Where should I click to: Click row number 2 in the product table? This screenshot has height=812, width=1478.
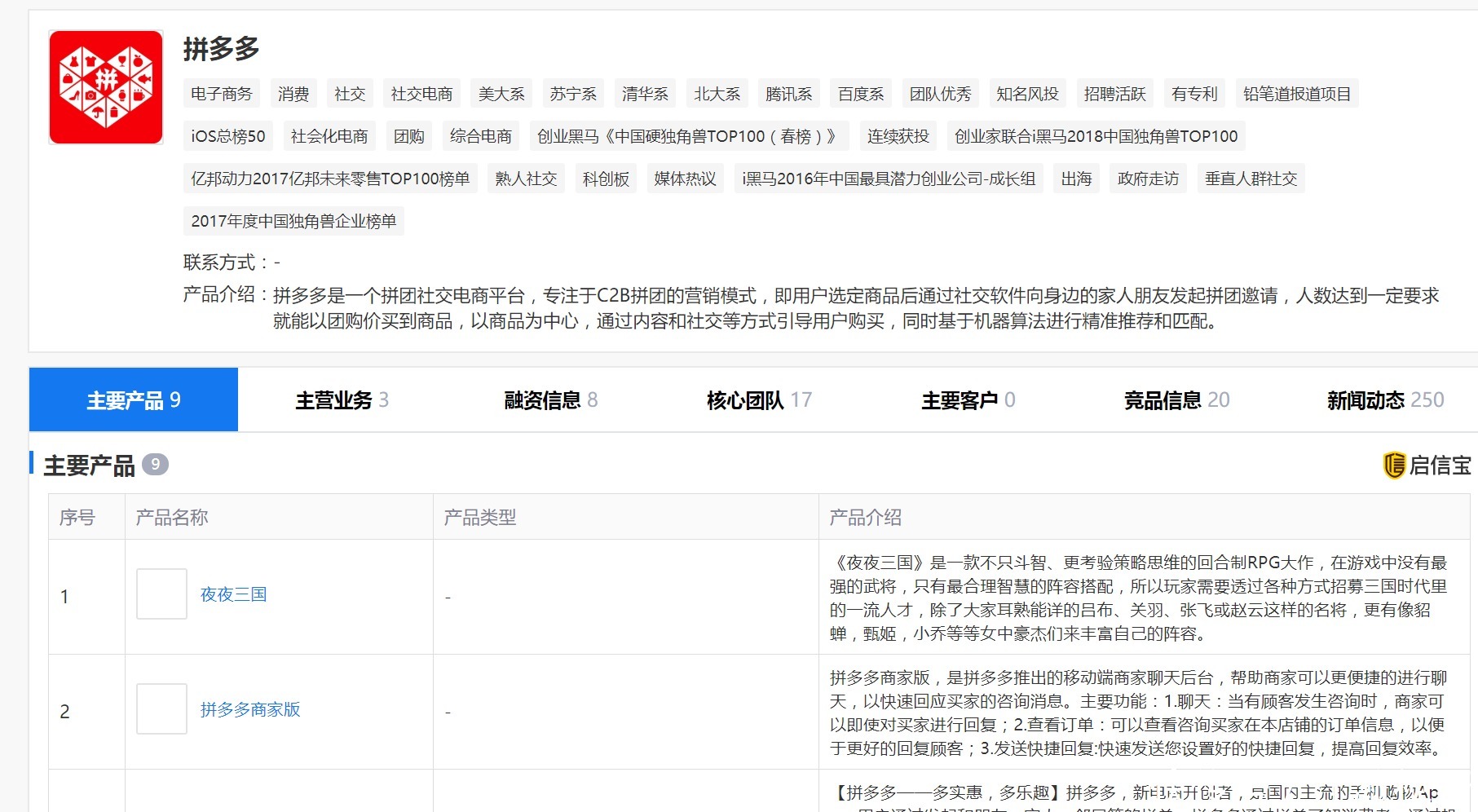pos(65,712)
